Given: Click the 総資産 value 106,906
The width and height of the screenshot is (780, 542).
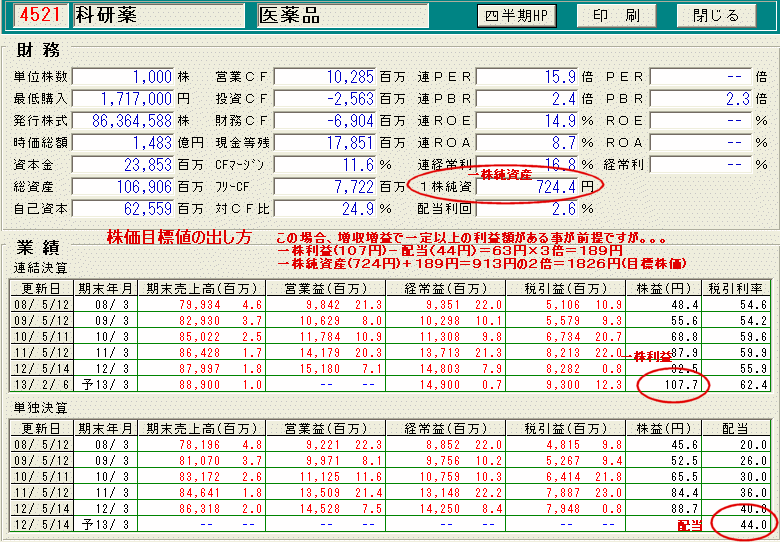Looking at the screenshot, I should 123,186.
